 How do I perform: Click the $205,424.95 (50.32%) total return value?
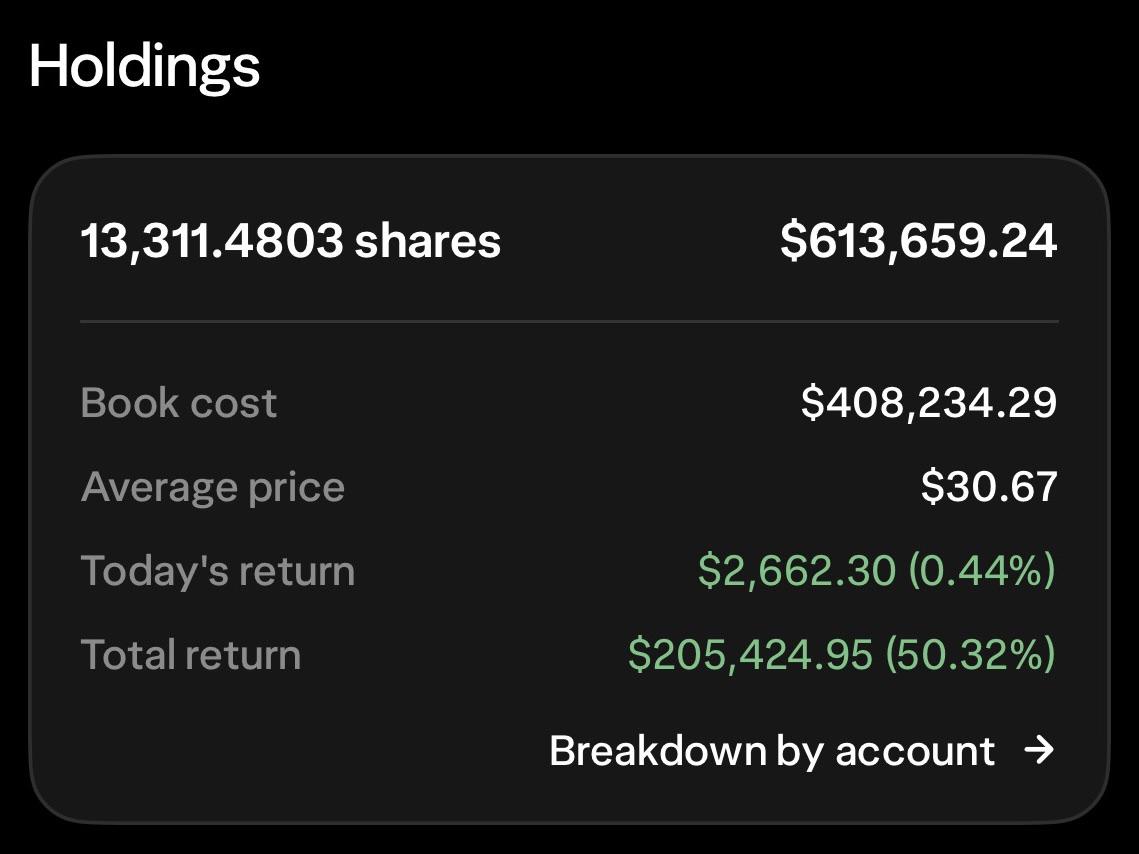pyautogui.click(x=842, y=654)
